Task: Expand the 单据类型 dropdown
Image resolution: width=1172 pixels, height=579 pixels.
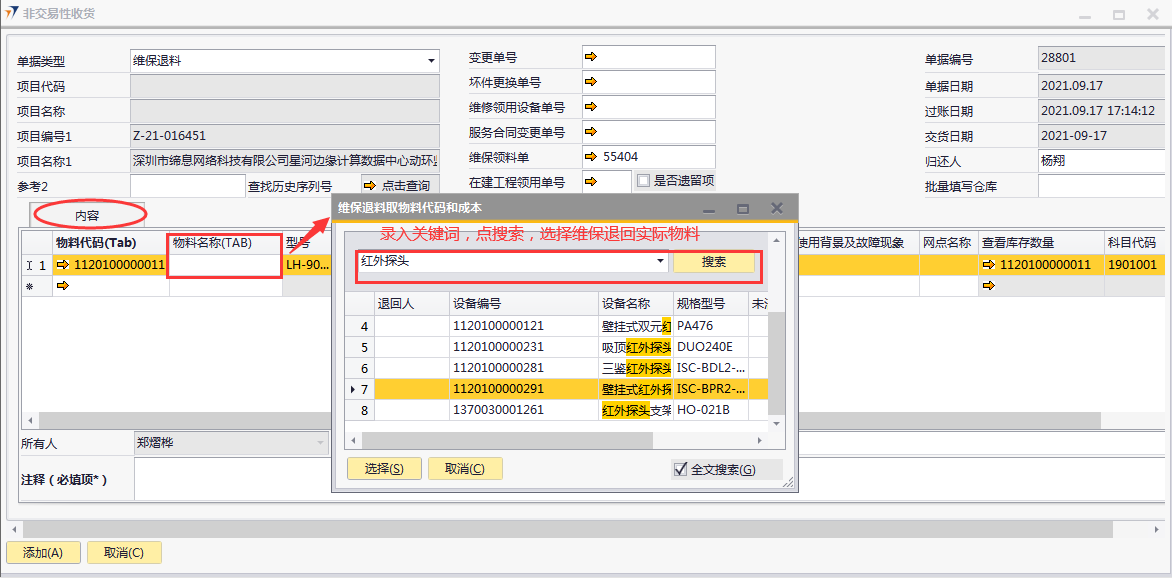Action: tap(432, 61)
